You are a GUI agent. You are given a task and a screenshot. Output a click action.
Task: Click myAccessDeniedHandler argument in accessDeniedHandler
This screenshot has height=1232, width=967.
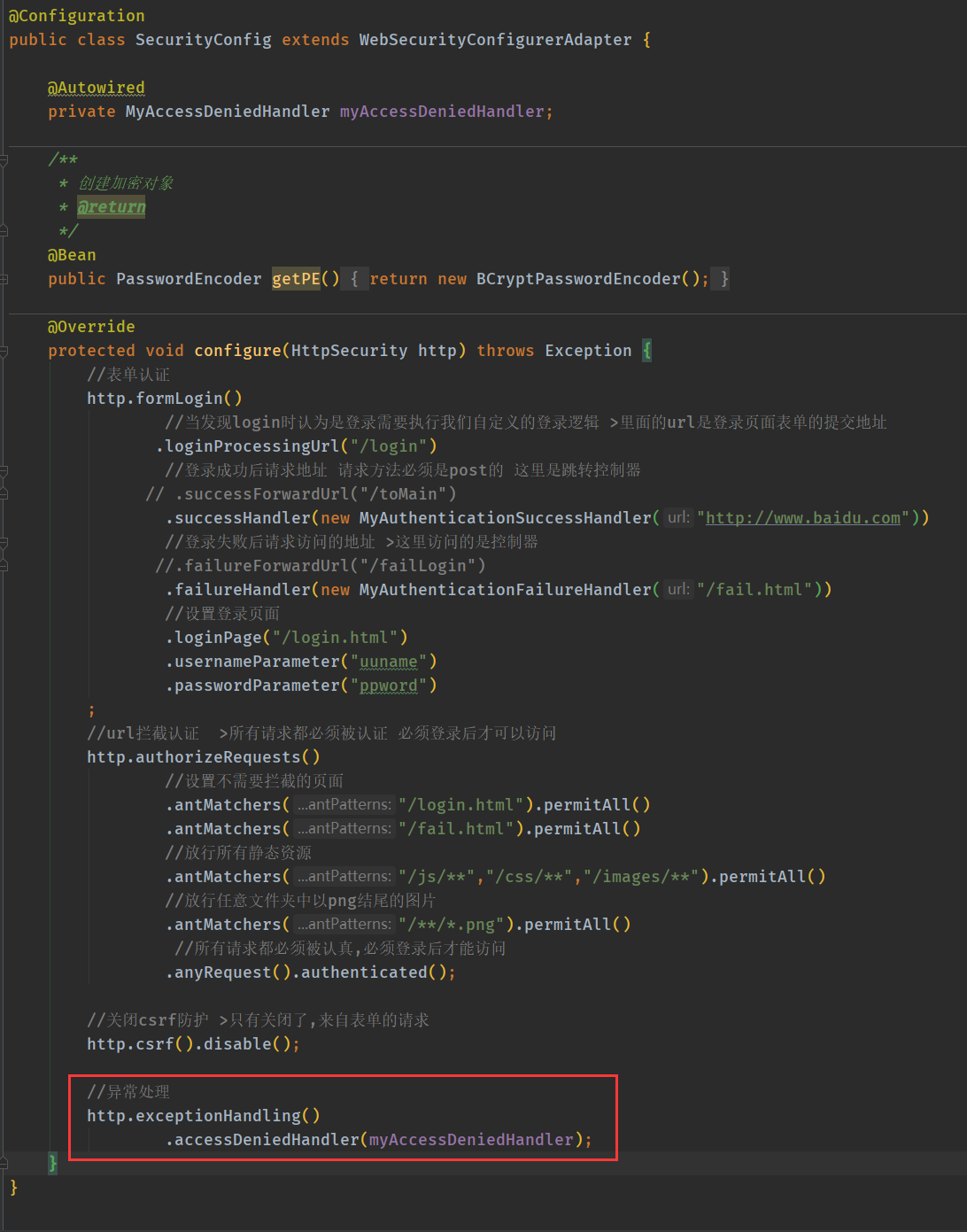click(x=471, y=1140)
